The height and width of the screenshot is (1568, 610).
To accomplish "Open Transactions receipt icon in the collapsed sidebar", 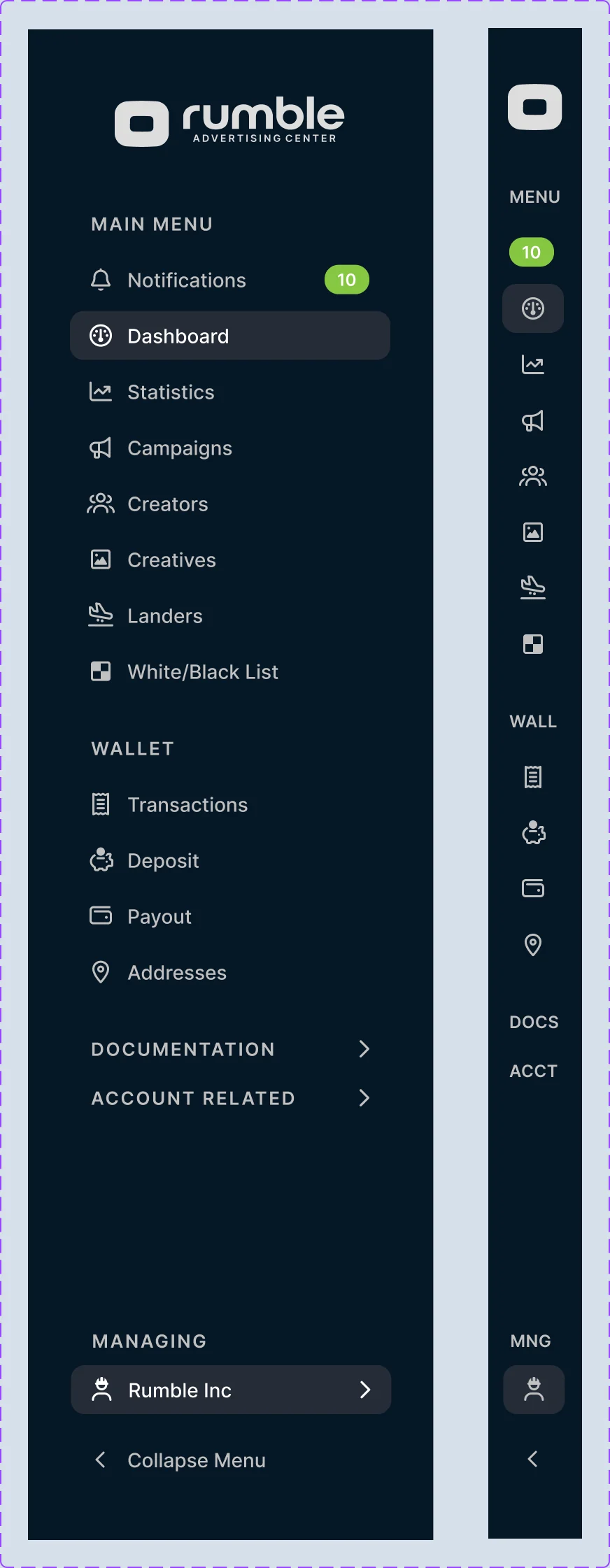I will [x=533, y=777].
